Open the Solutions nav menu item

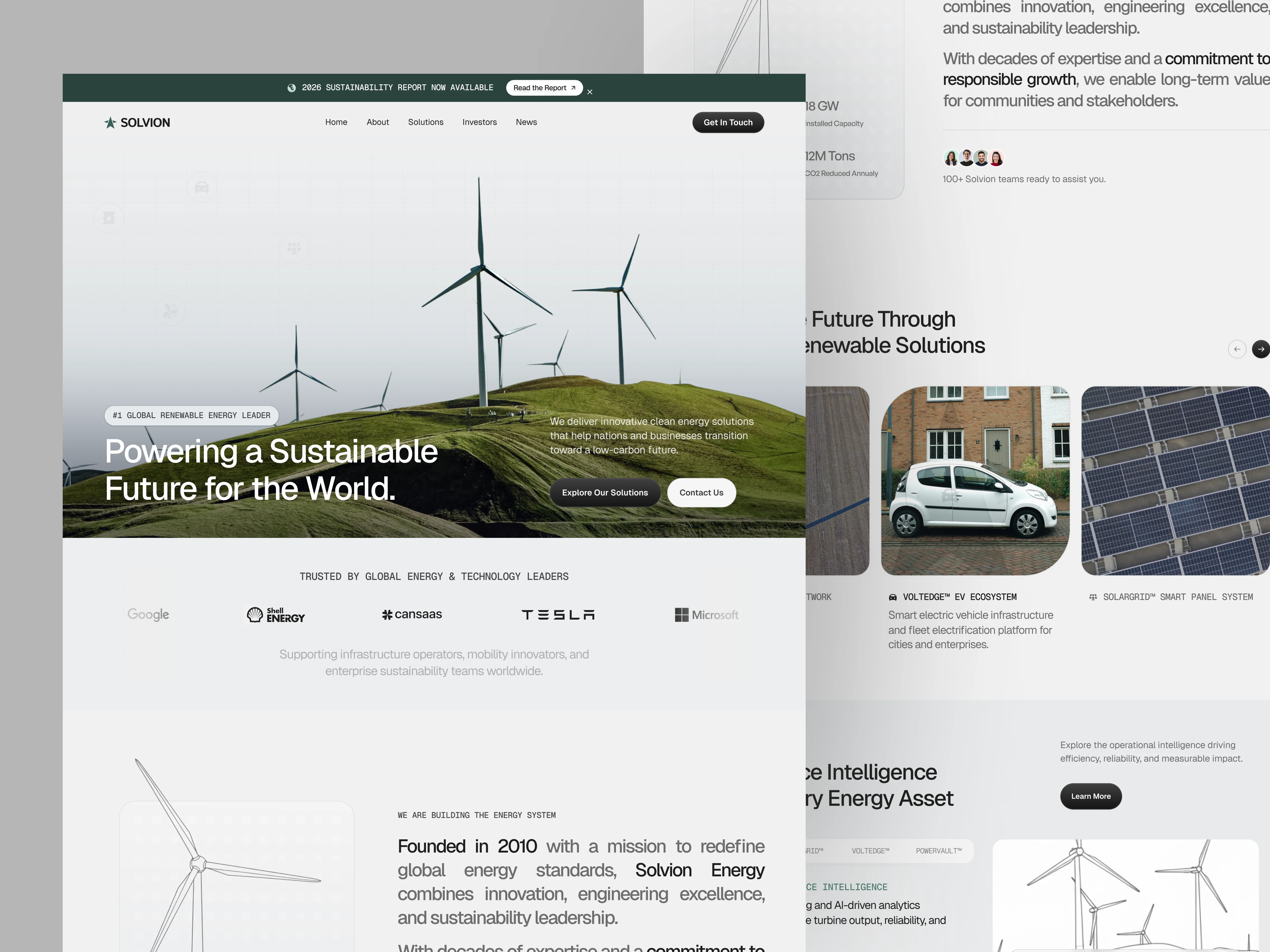pos(425,122)
